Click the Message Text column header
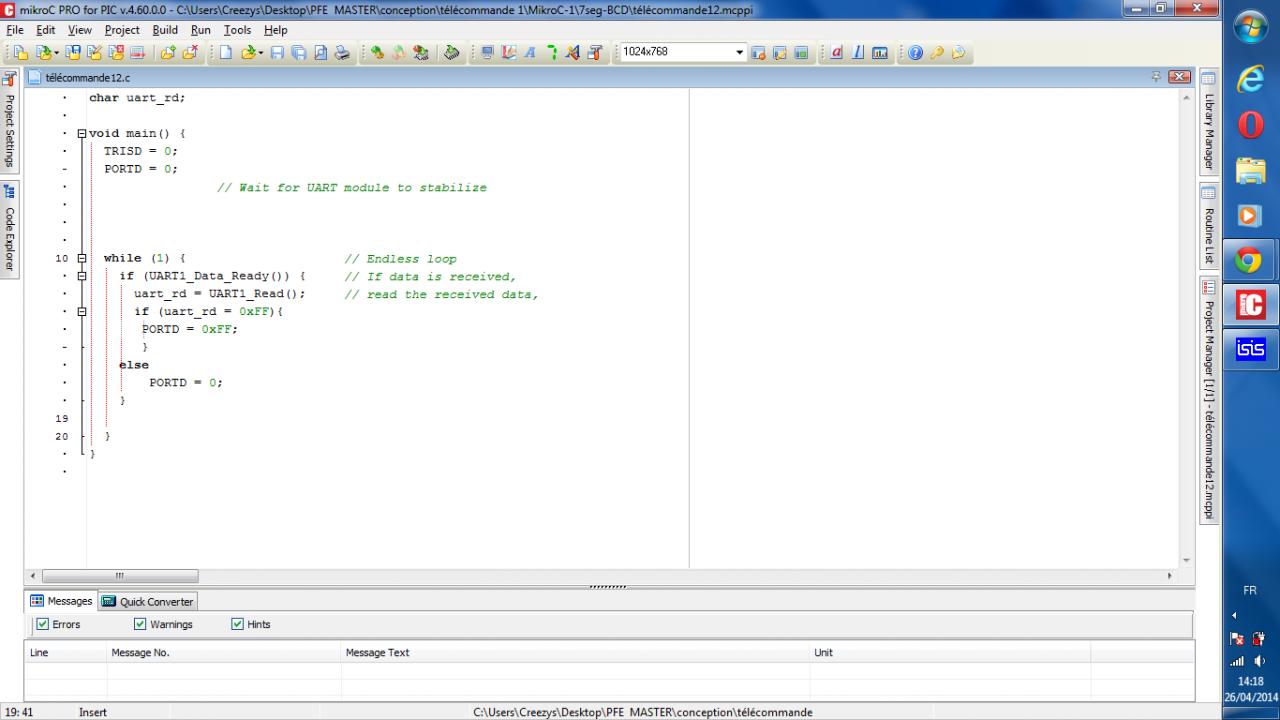1280x720 pixels. pyautogui.click(x=577, y=652)
